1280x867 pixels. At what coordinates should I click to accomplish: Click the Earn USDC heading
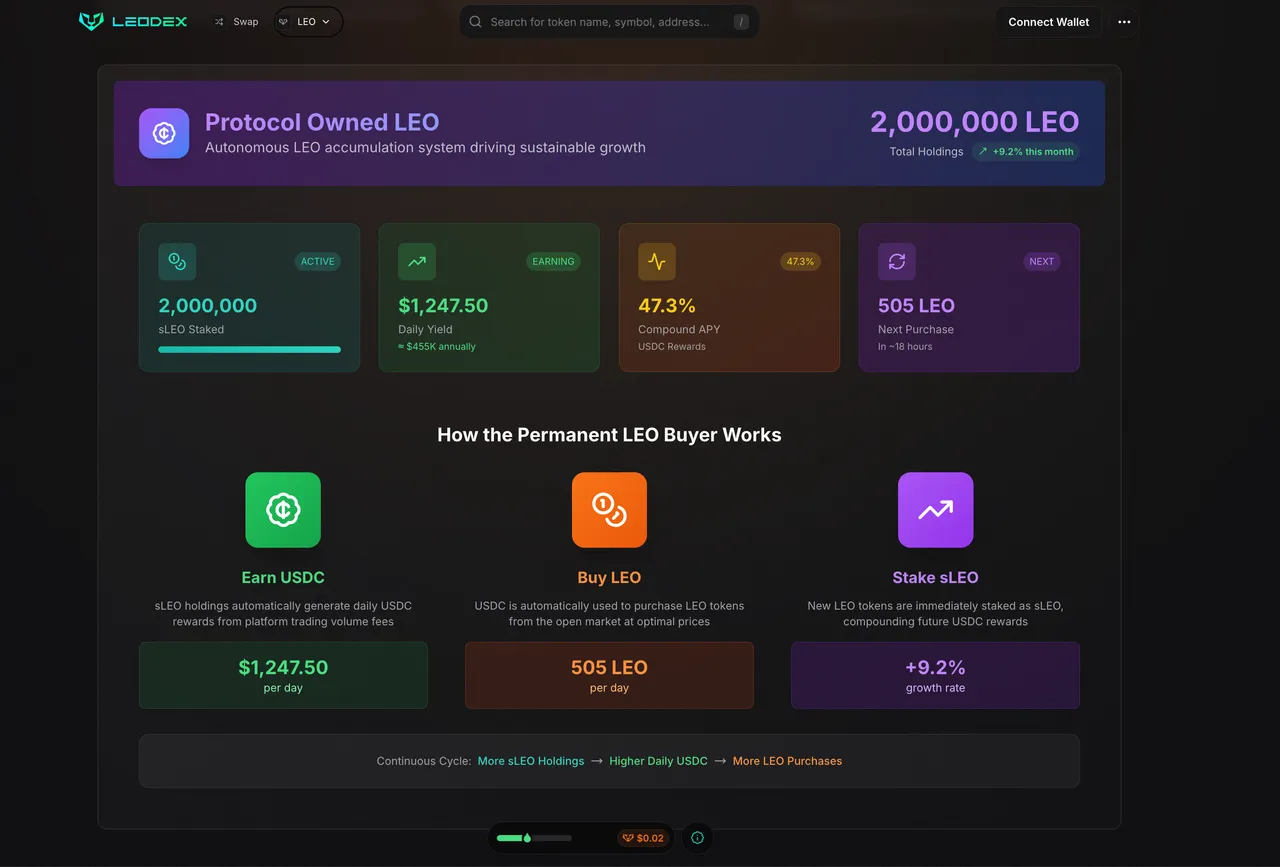[x=283, y=577]
